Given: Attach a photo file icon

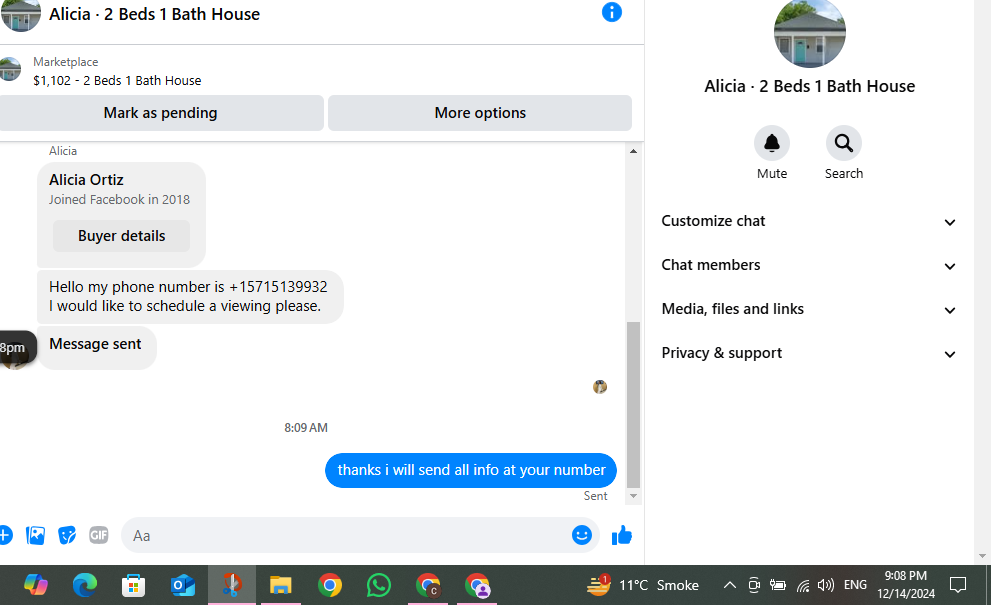Looking at the screenshot, I should 35,535.
